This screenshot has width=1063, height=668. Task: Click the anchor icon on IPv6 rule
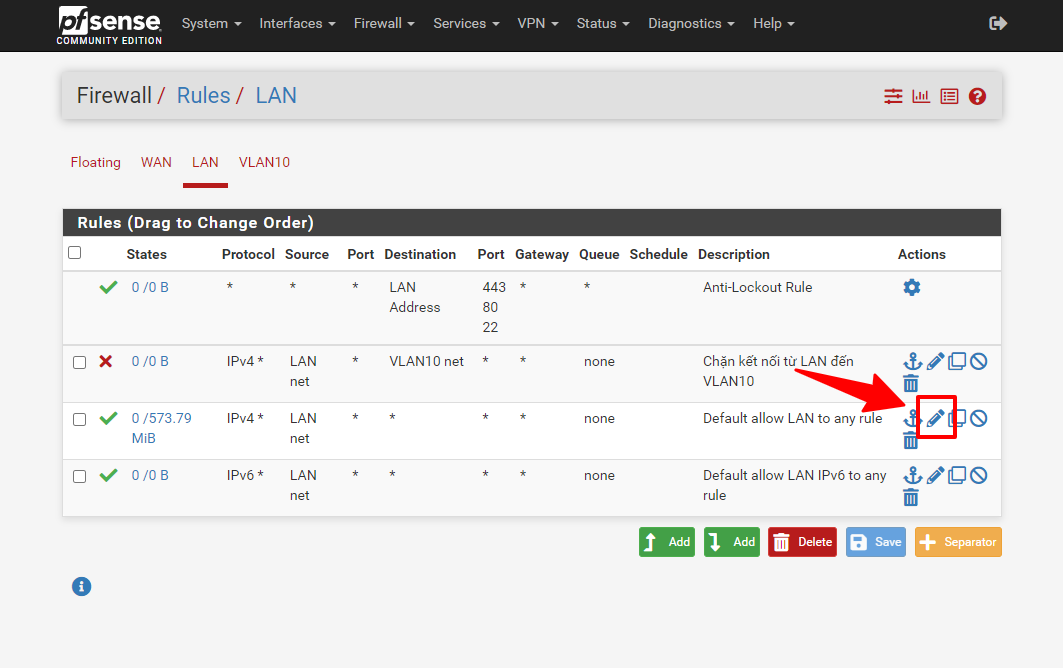pos(911,475)
